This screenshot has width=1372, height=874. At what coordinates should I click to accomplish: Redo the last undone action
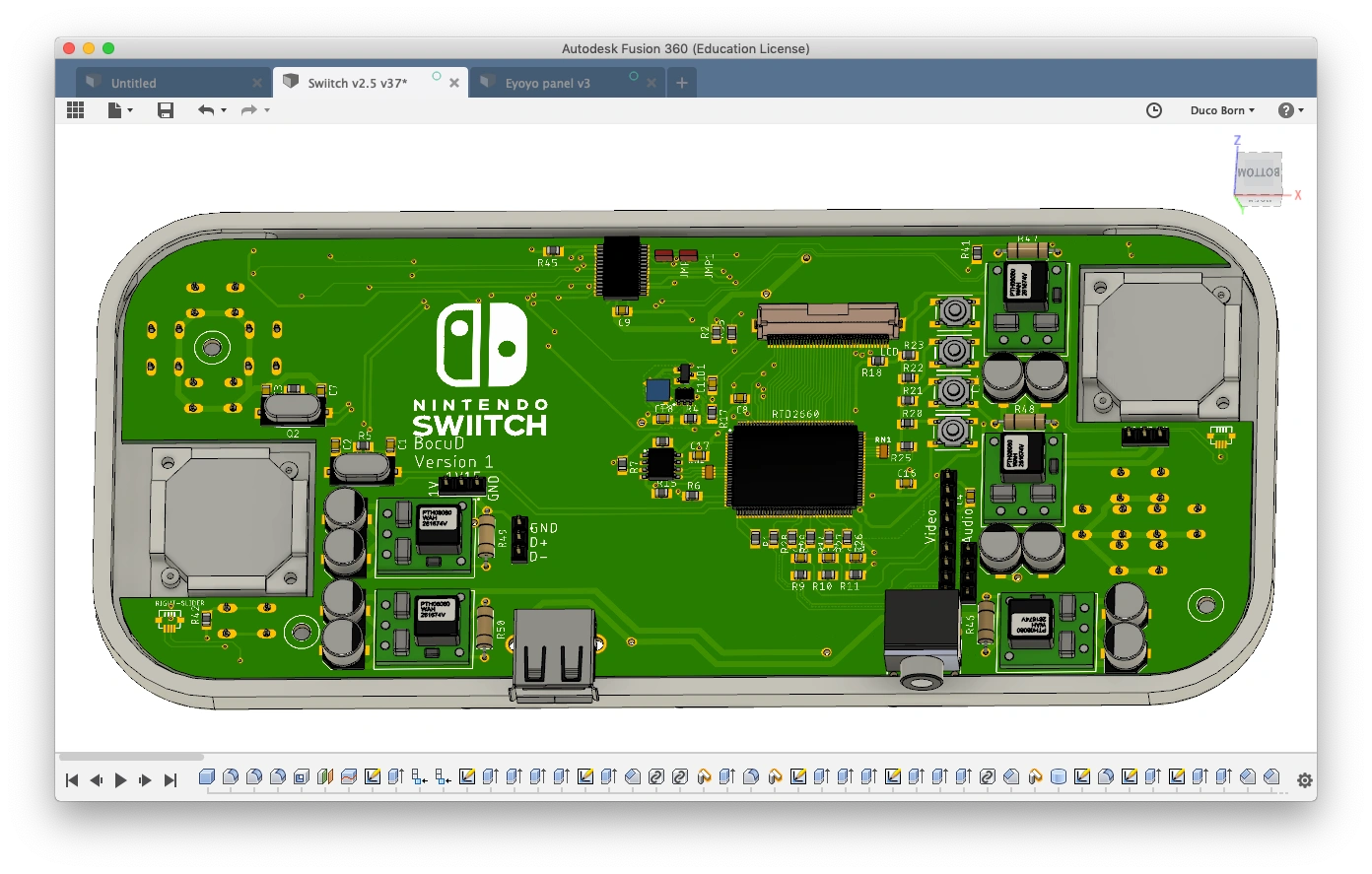[249, 110]
